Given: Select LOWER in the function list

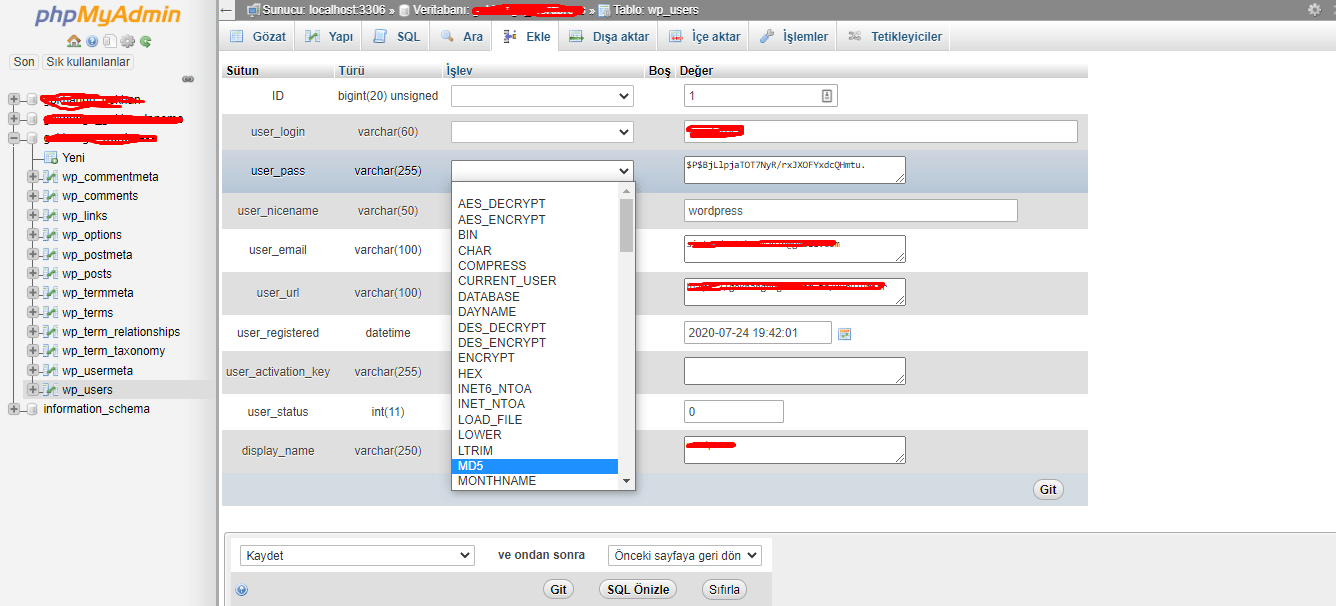Looking at the screenshot, I should (x=535, y=435).
